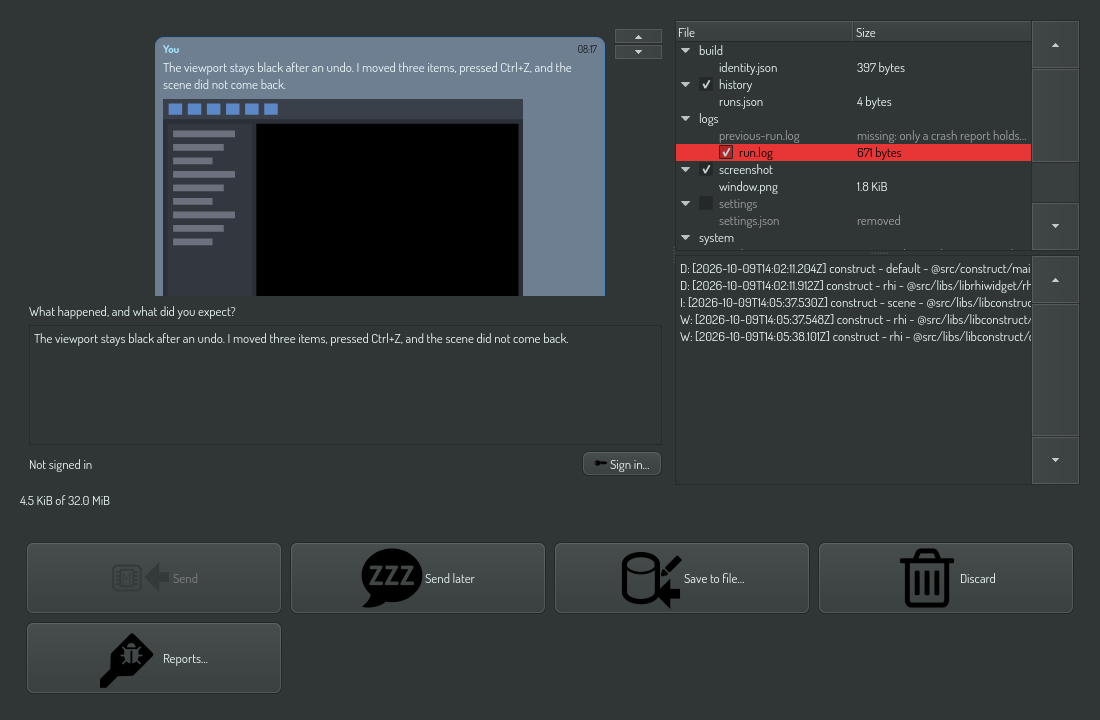
Task: Uncheck the history folder checkbox
Action: pyautogui.click(x=706, y=85)
